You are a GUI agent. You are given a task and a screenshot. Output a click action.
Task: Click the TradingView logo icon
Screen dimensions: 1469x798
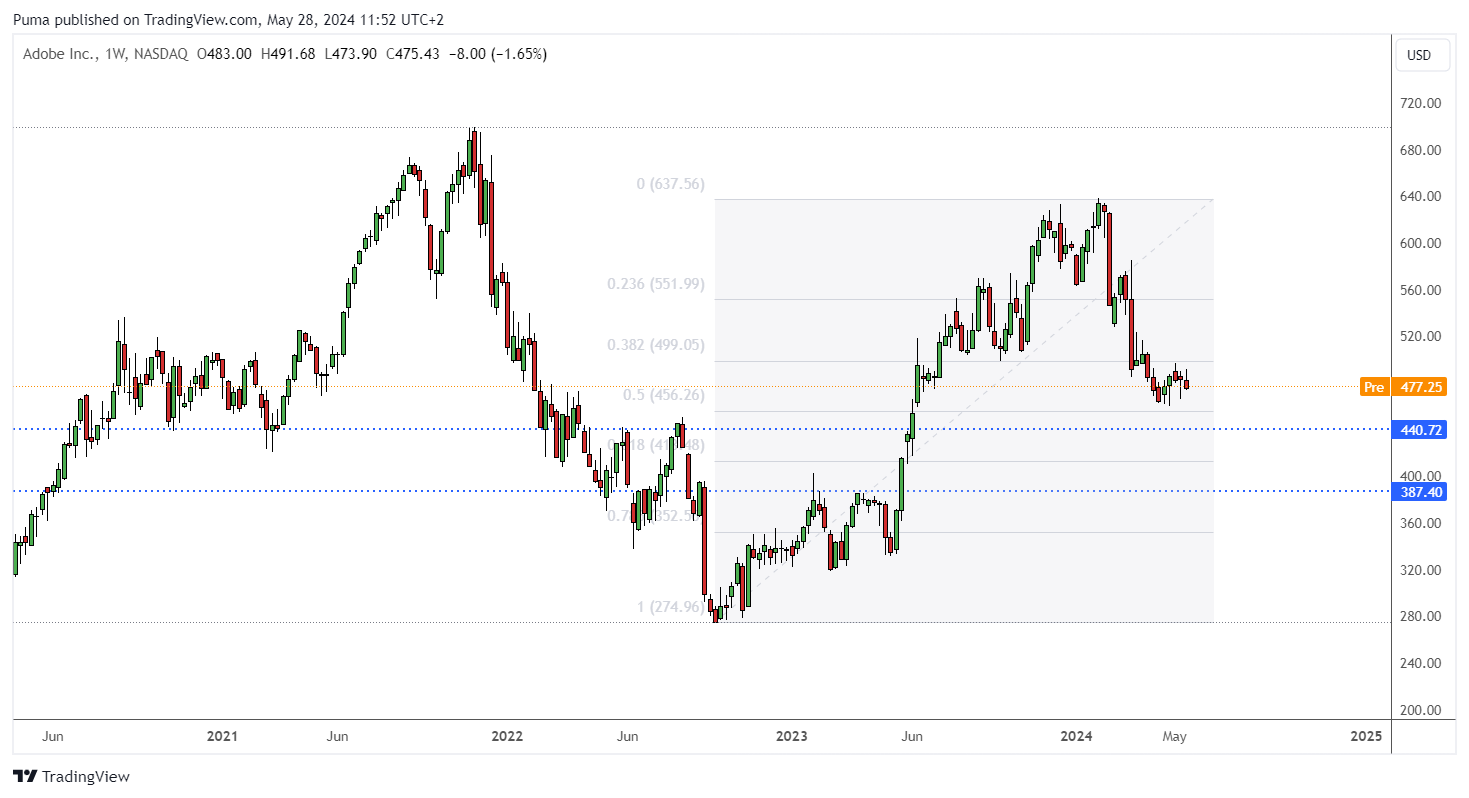pyautogui.click(x=25, y=776)
